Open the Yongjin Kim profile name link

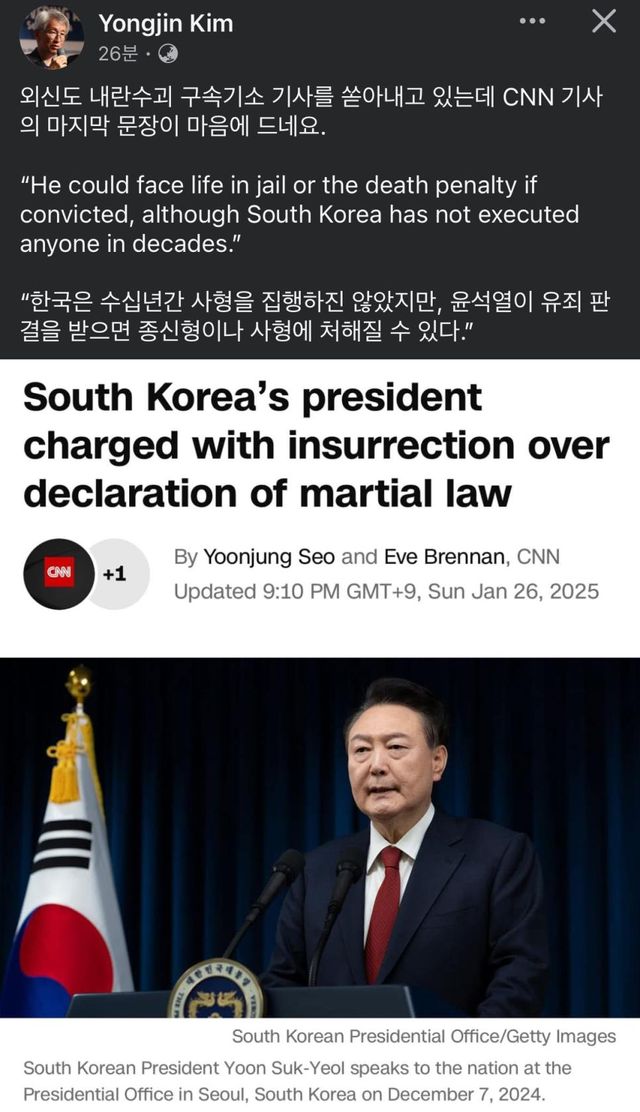(x=166, y=23)
